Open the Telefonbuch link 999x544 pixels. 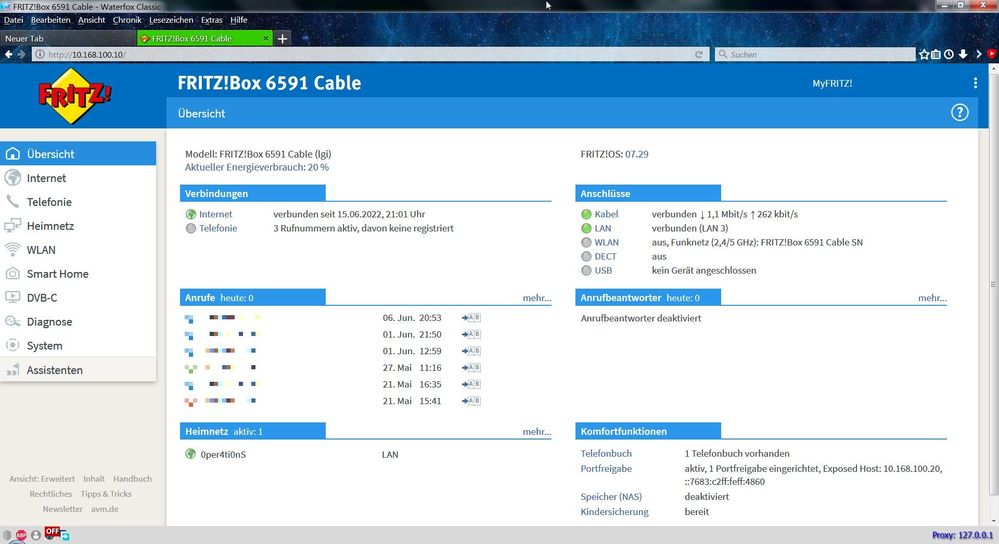(x=606, y=454)
